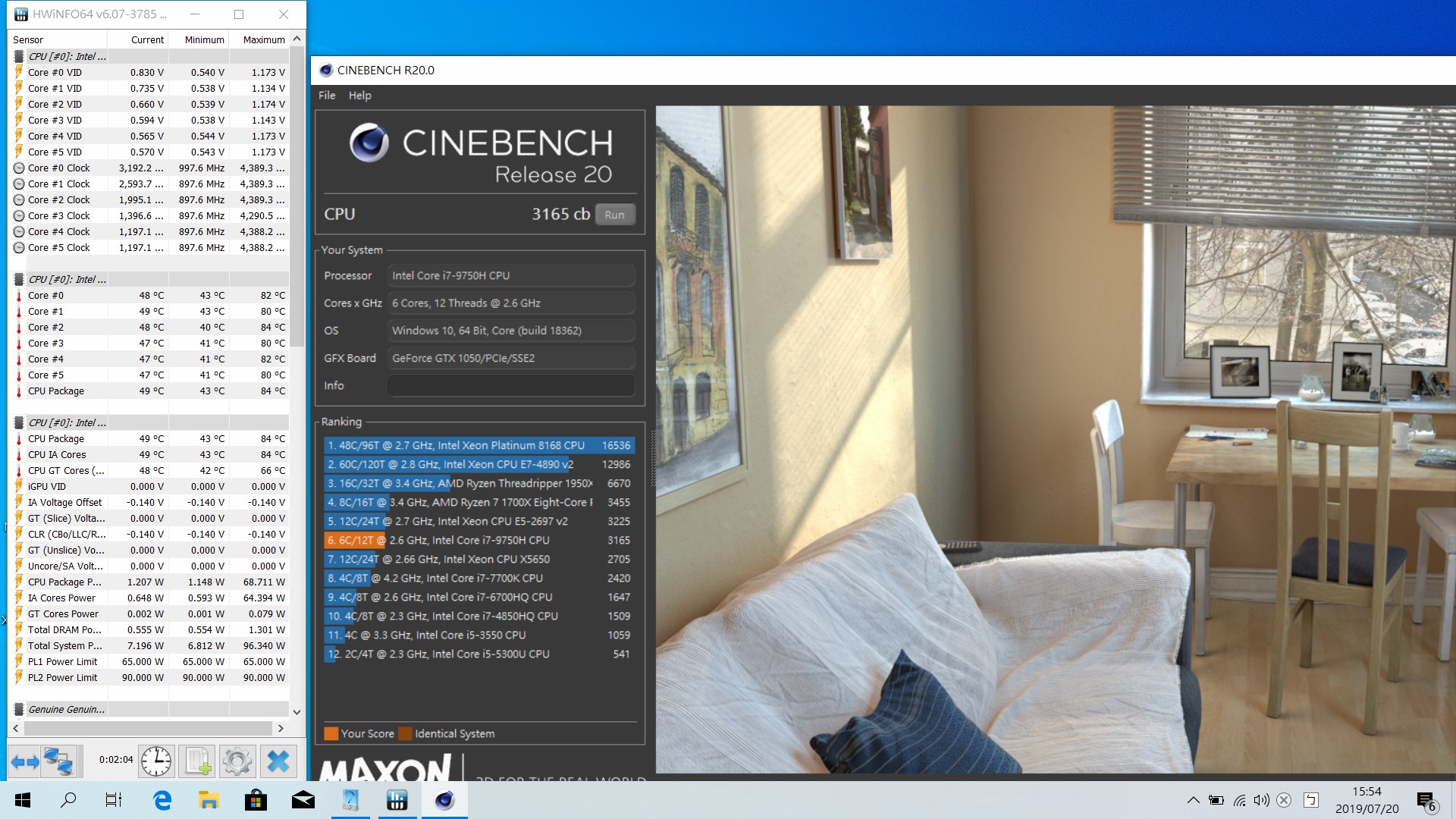Select ranking row Xeon Platinum 8168
1456x819 pixels.
(479, 446)
